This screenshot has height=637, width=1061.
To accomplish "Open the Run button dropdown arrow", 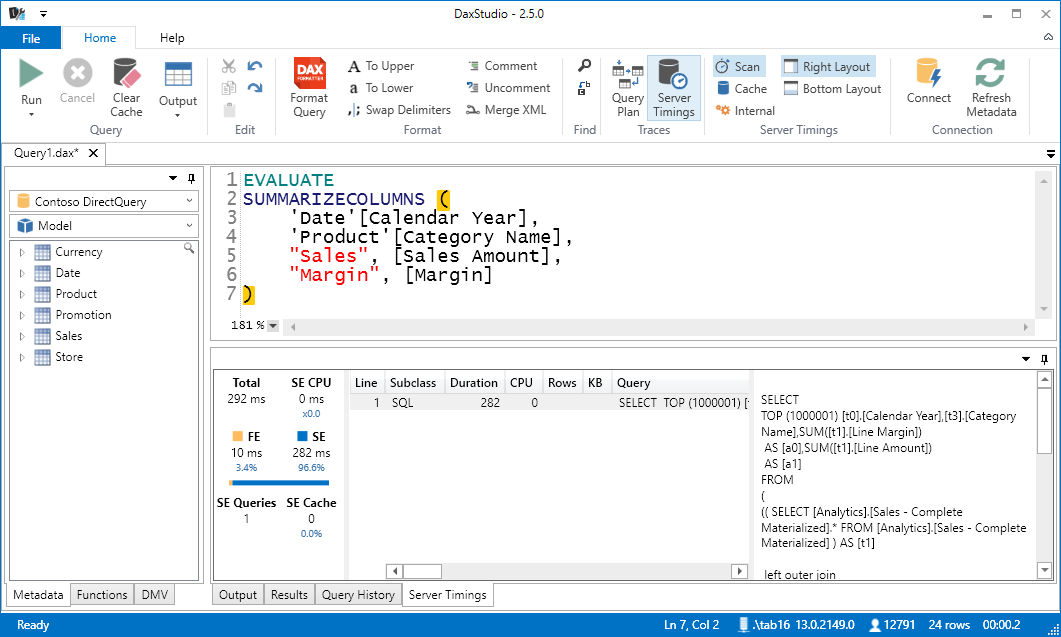I will click(x=31, y=114).
